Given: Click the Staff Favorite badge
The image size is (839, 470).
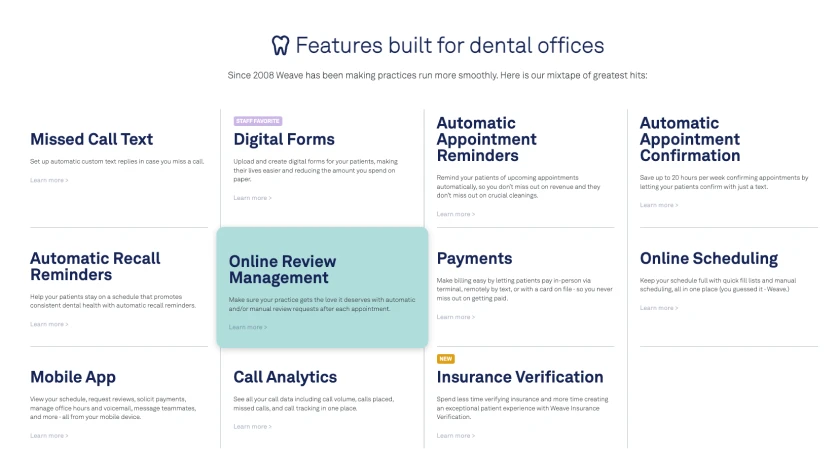Looking at the screenshot, I should tap(258, 121).
